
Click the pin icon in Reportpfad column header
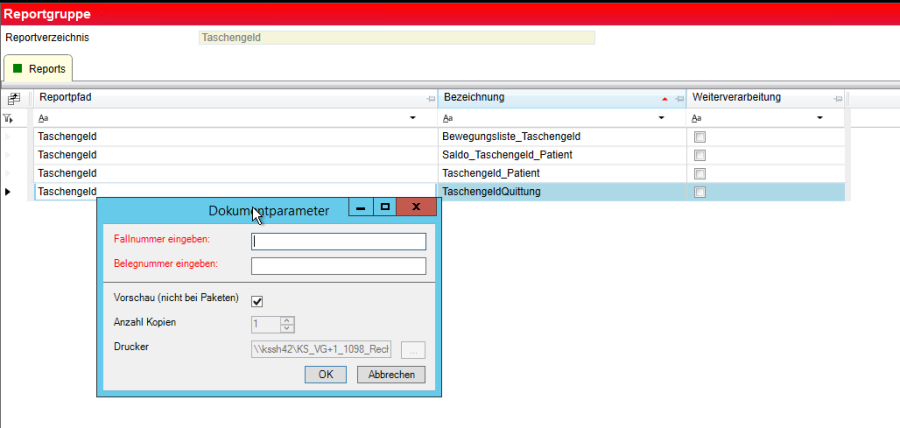coord(430,99)
